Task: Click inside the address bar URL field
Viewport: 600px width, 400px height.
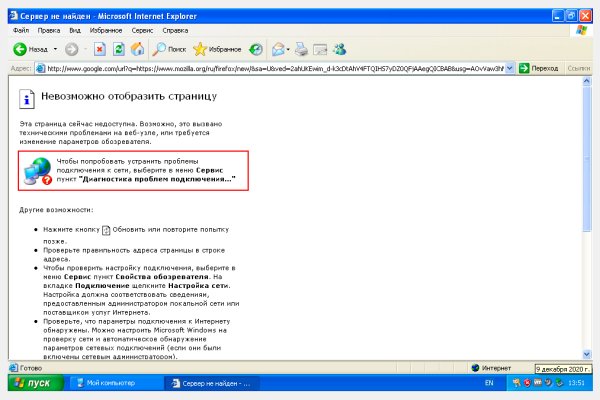Action: [270, 68]
